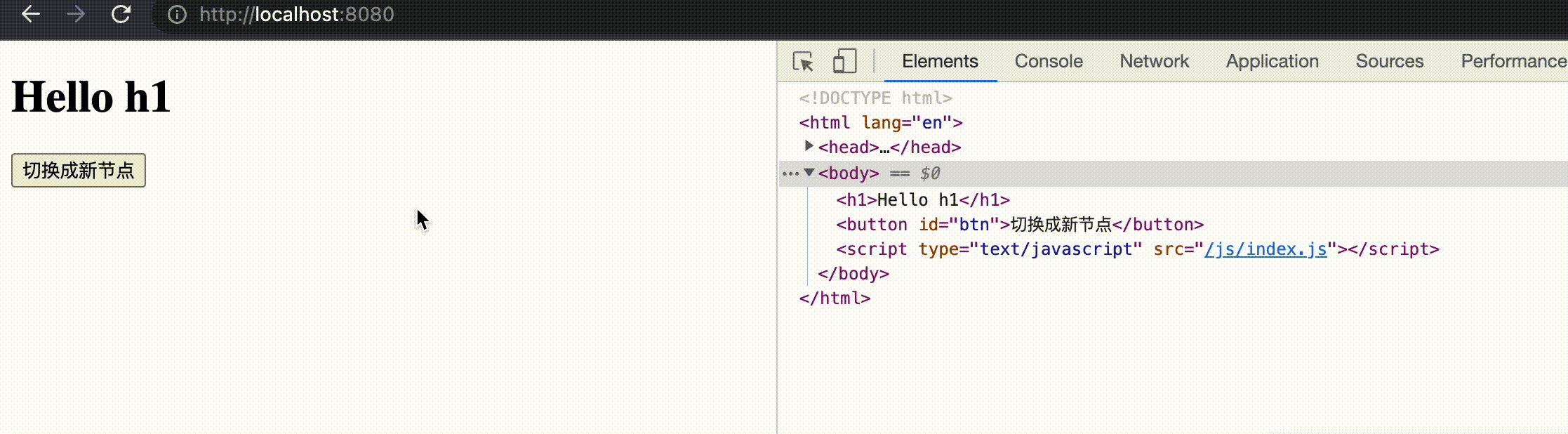Select the html lang="en" node
The image size is (1568, 434).
pyautogui.click(x=880, y=123)
